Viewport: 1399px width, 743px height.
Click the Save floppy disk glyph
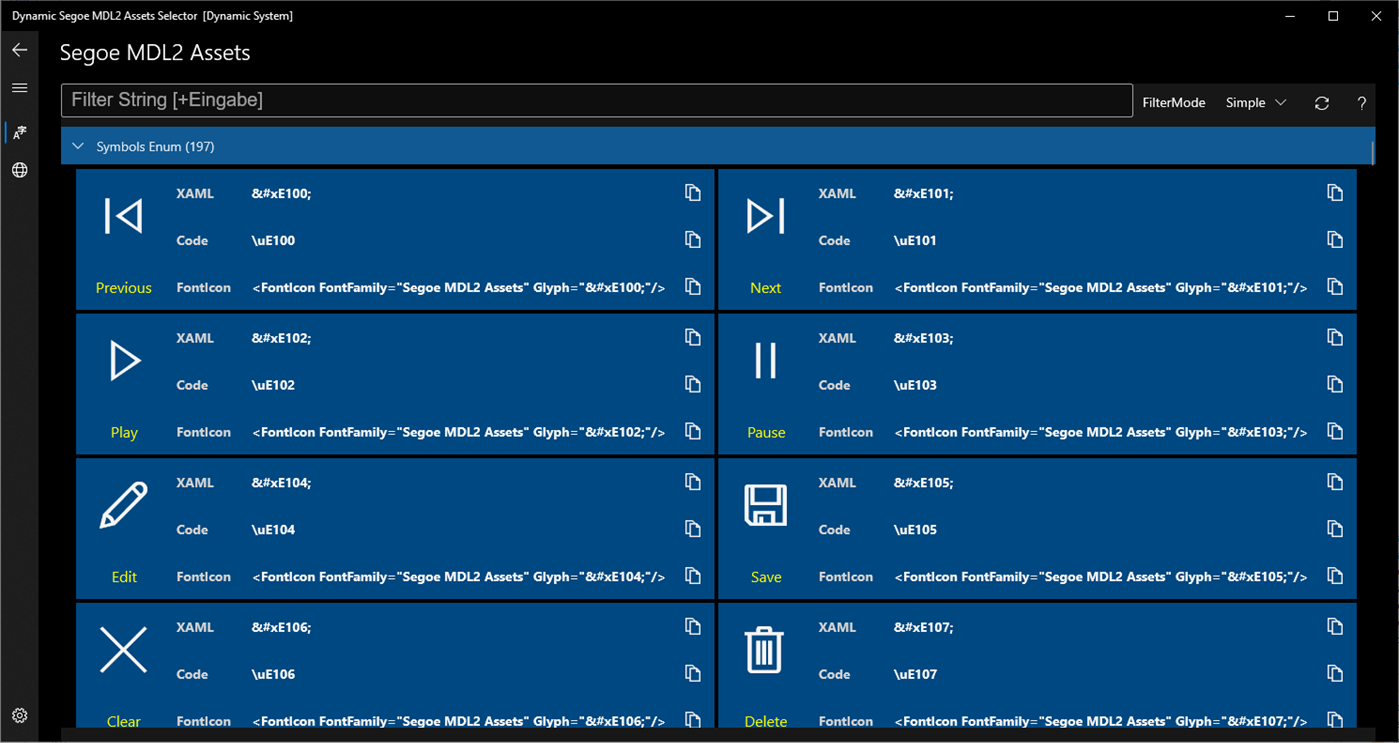coord(766,505)
